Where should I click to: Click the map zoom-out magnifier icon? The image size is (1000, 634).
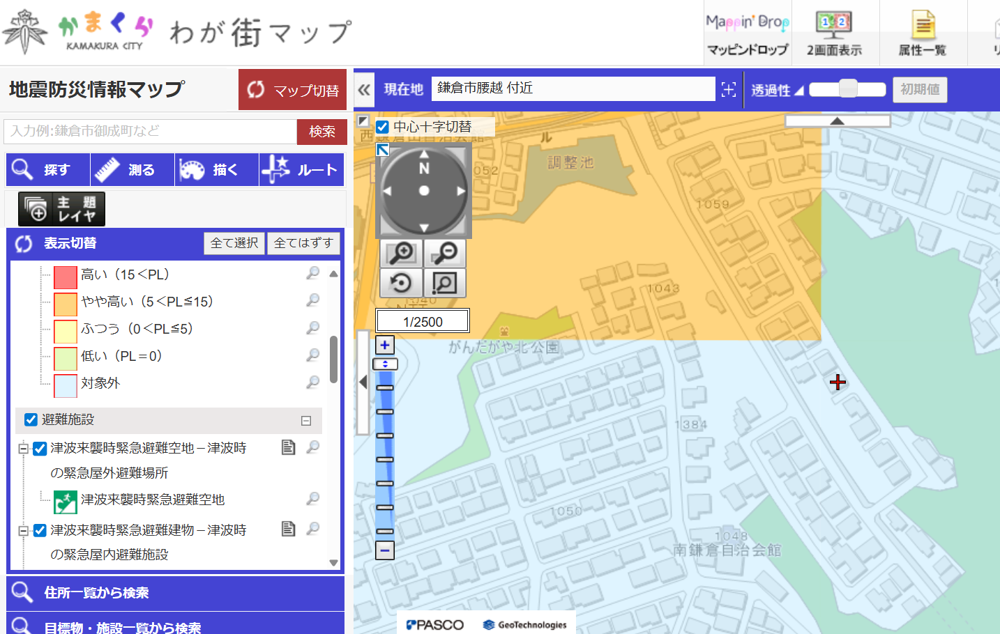445,254
